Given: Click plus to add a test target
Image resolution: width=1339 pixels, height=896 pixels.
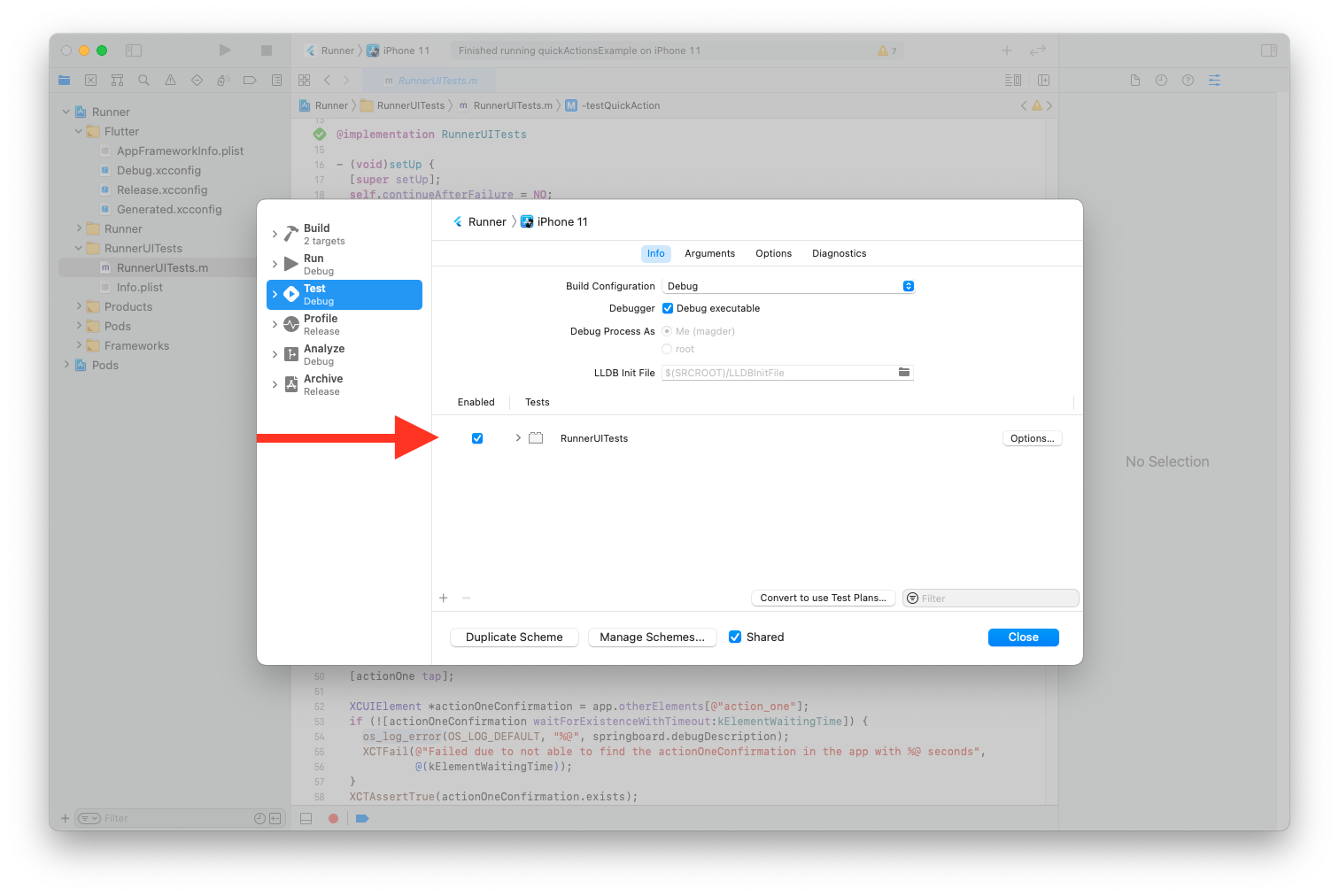Looking at the screenshot, I should (444, 599).
